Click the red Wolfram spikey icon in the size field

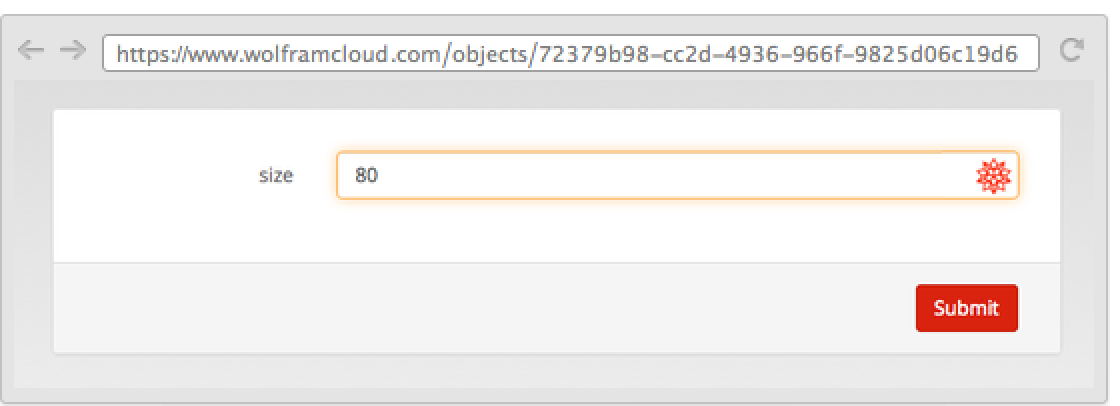click(993, 176)
